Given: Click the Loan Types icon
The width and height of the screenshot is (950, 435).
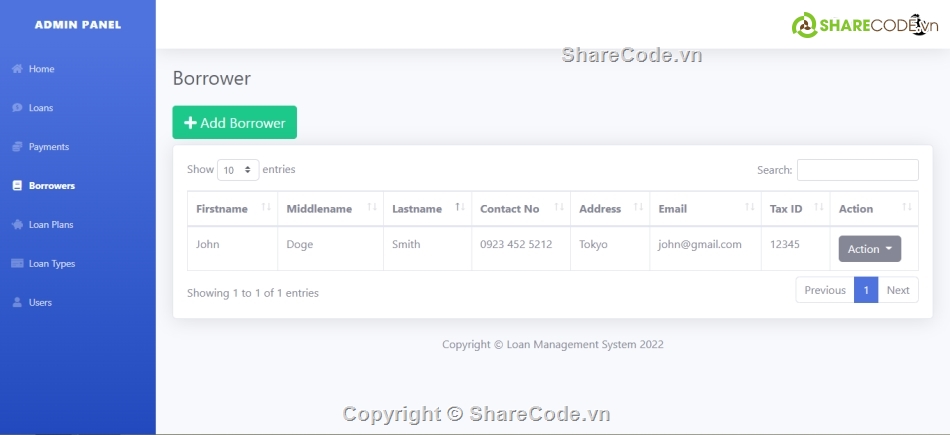Looking at the screenshot, I should coord(17,264).
